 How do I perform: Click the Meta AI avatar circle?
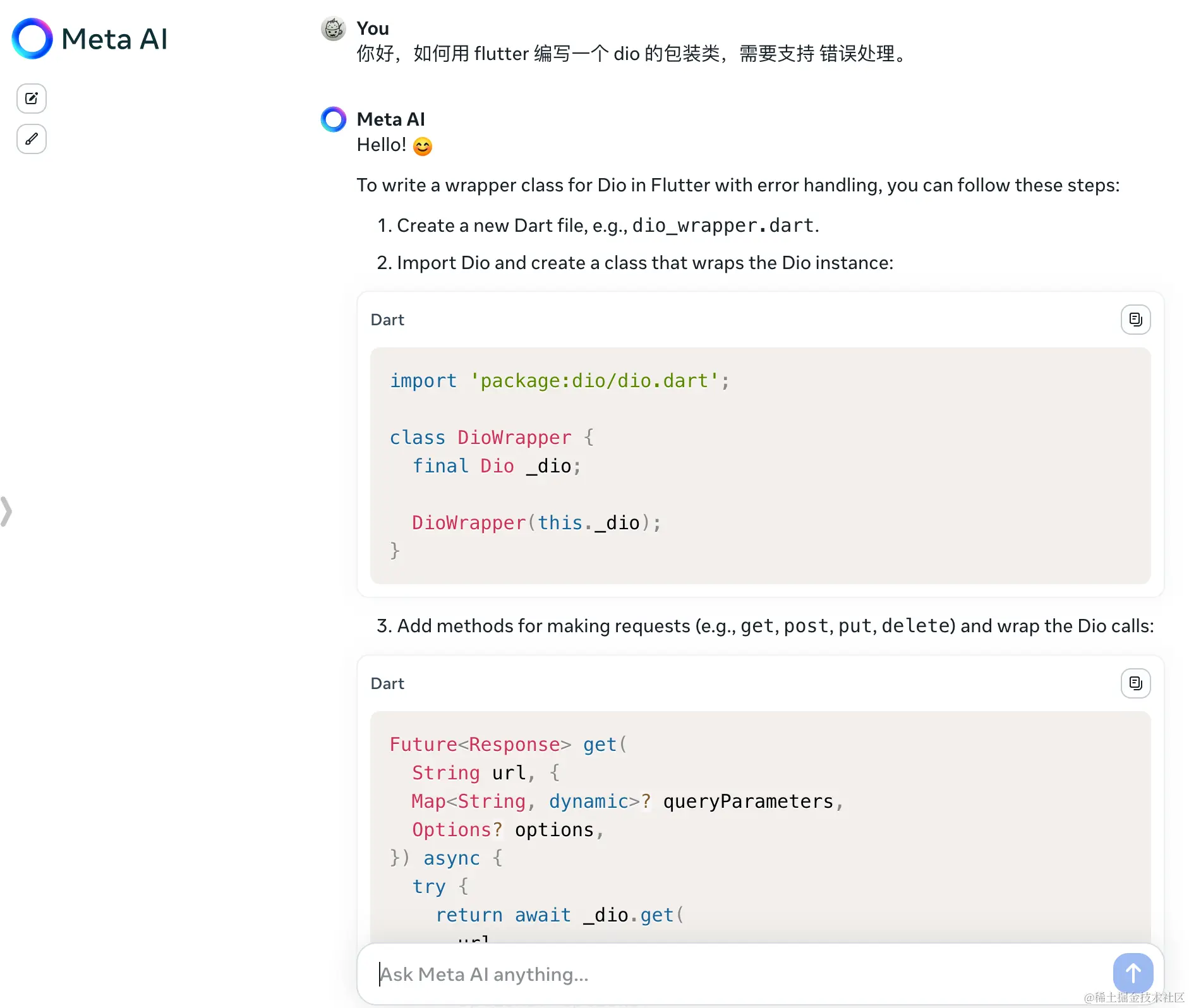(x=333, y=119)
